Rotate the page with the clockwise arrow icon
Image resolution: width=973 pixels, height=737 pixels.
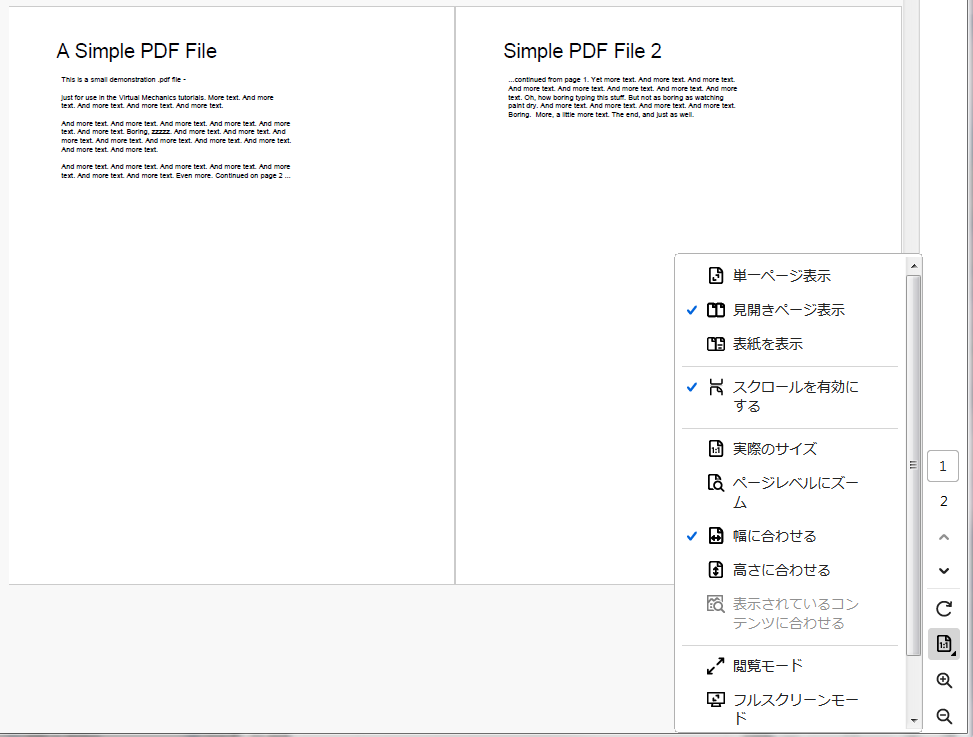point(943,609)
